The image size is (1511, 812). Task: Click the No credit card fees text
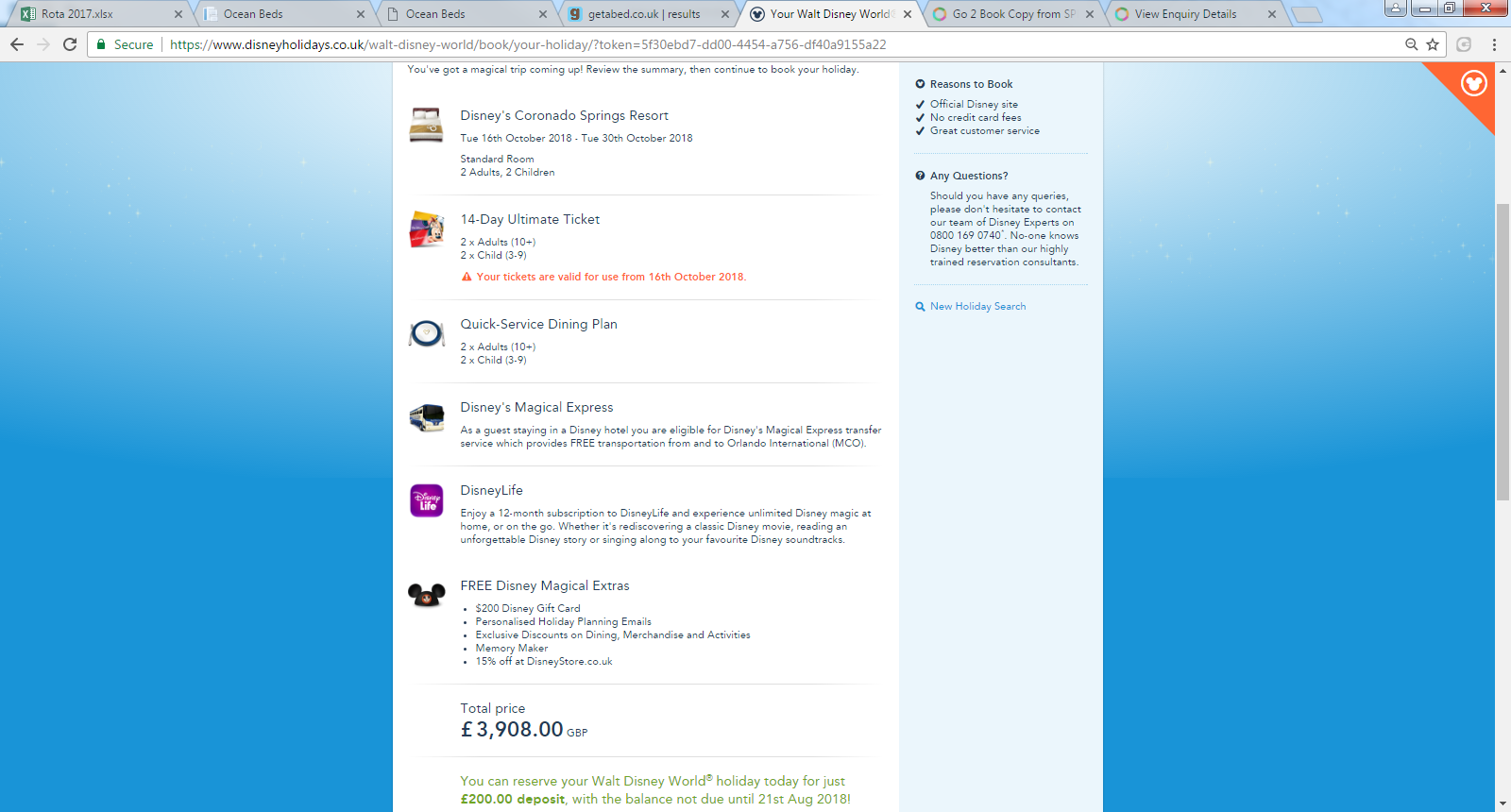pos(976,117)
